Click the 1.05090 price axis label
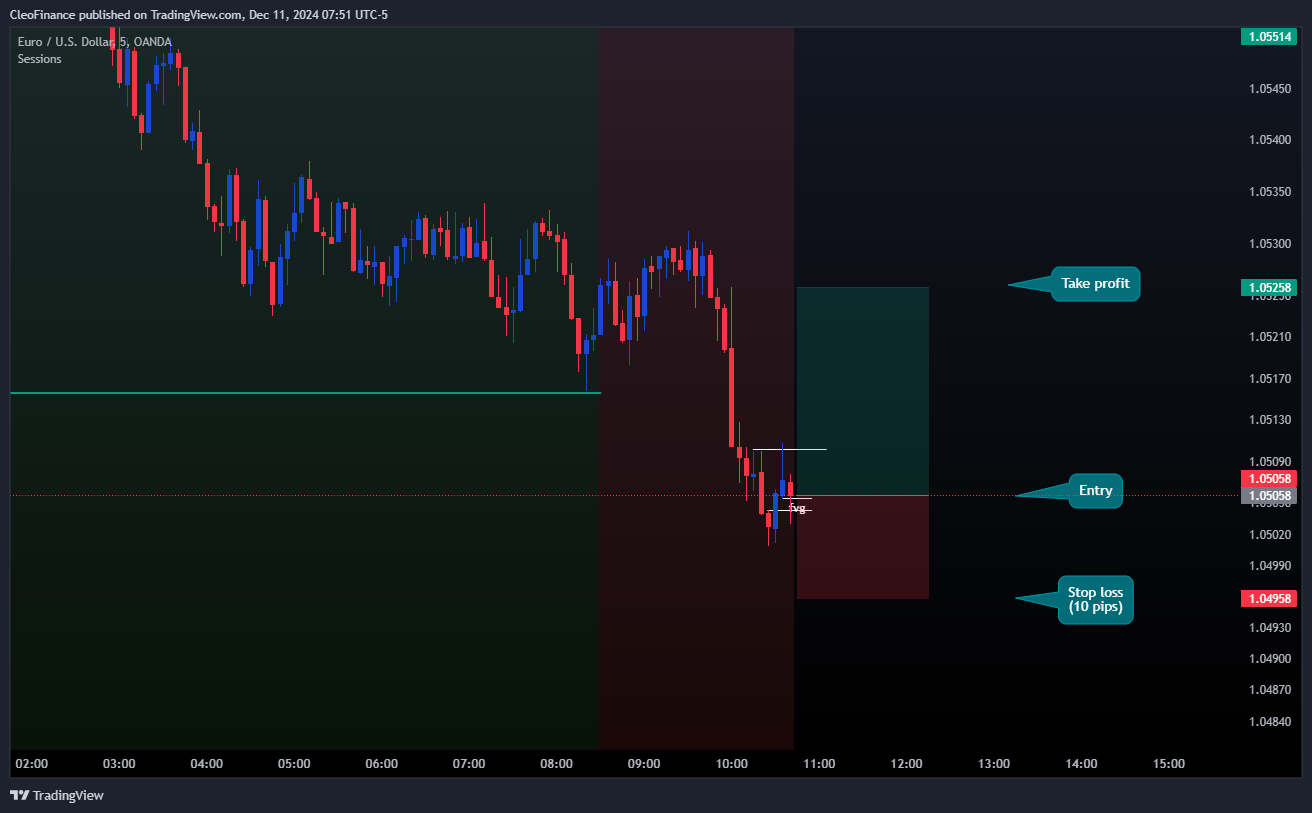This screenshot has width=1312, height=813. (1269, 462)
